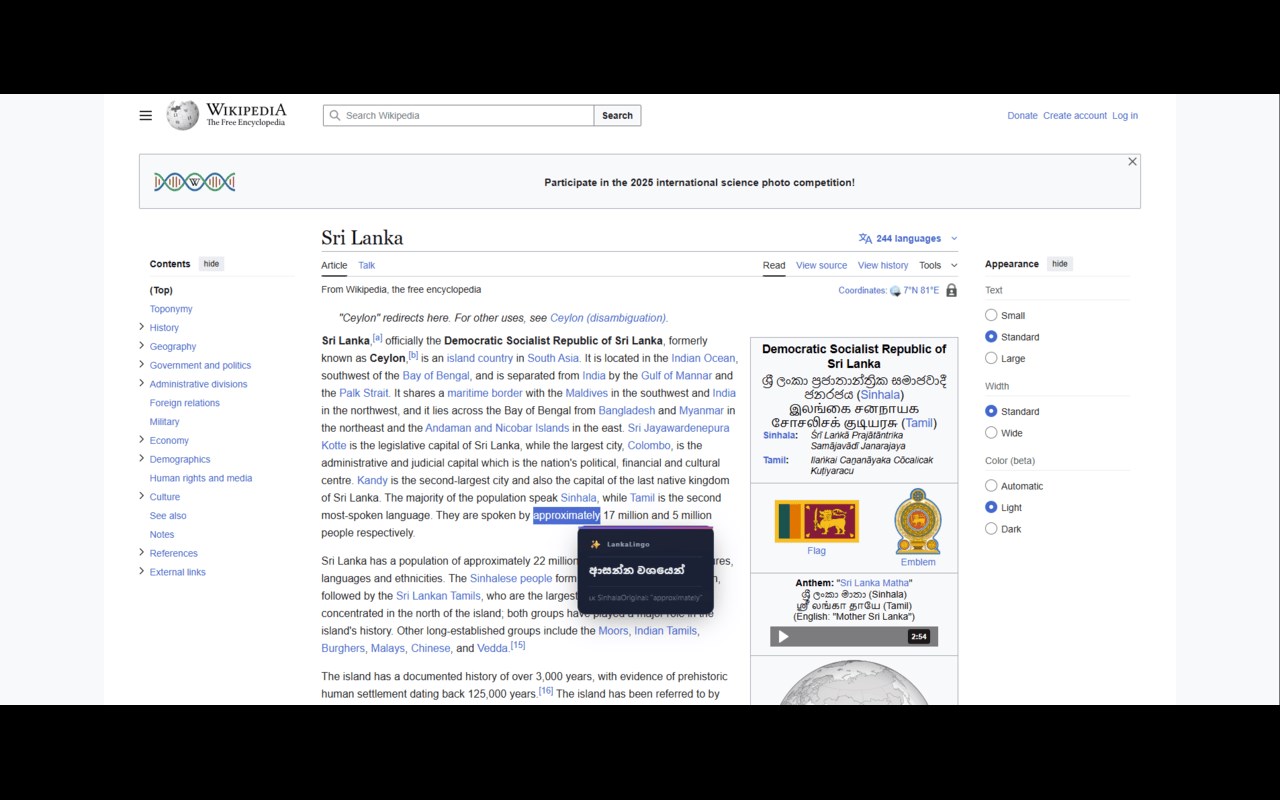Expand the Culture contents section
The image size is (1280, 800).
pyautogui.click(x=141, y=496)
